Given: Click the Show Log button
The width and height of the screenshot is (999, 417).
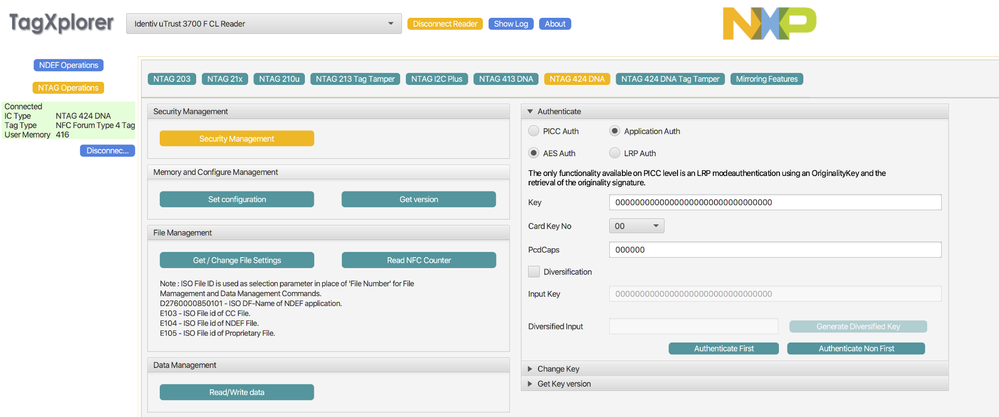Looking at the screenshot, I should [511, 24].
